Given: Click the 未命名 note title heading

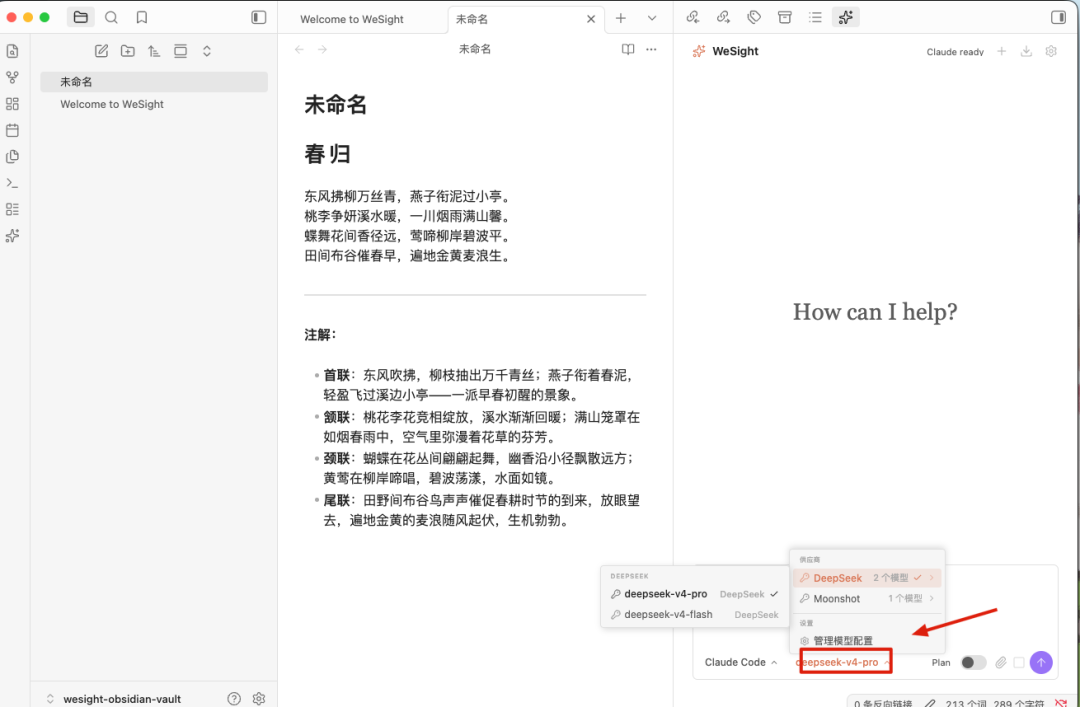Looking at the screenshot, I should pyautogui.click(x=335, y=105).
